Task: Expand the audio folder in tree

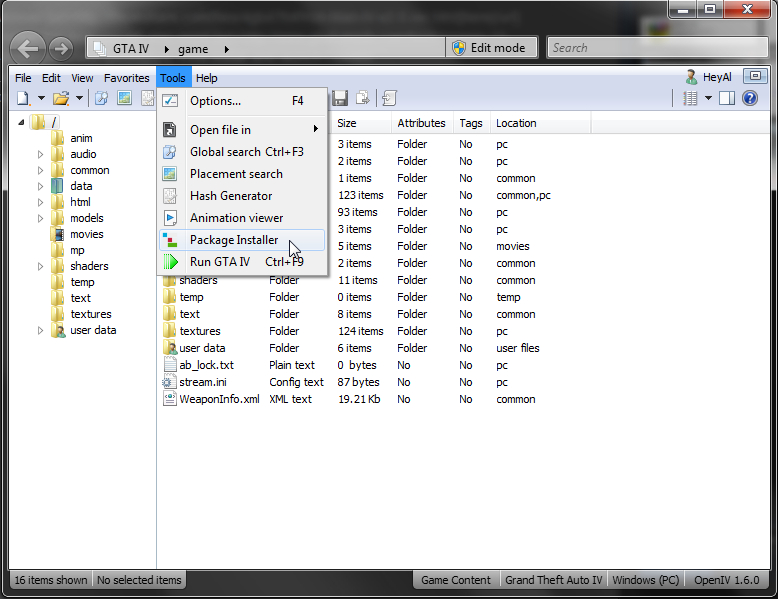Action: tap(40, 154)
